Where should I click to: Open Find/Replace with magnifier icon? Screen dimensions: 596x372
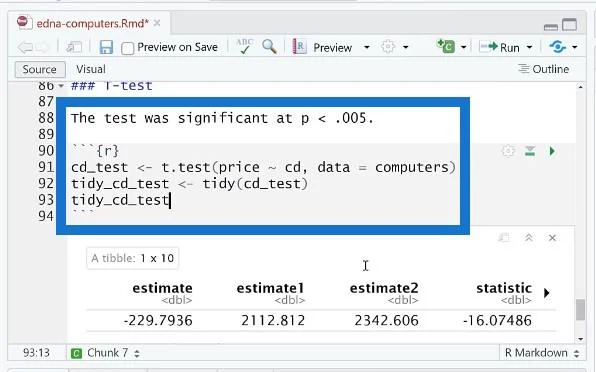(269, 47)
